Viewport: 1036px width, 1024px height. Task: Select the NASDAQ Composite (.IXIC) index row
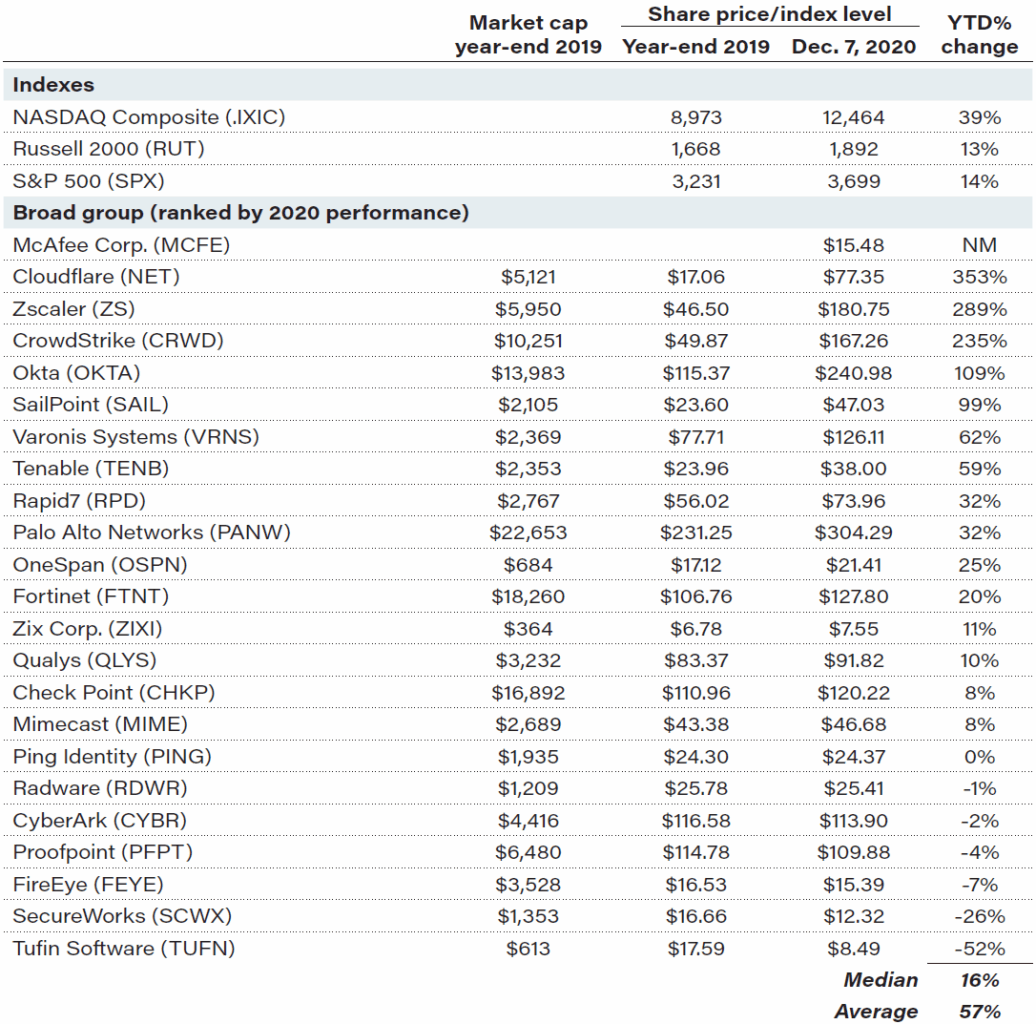pos(149,117)
